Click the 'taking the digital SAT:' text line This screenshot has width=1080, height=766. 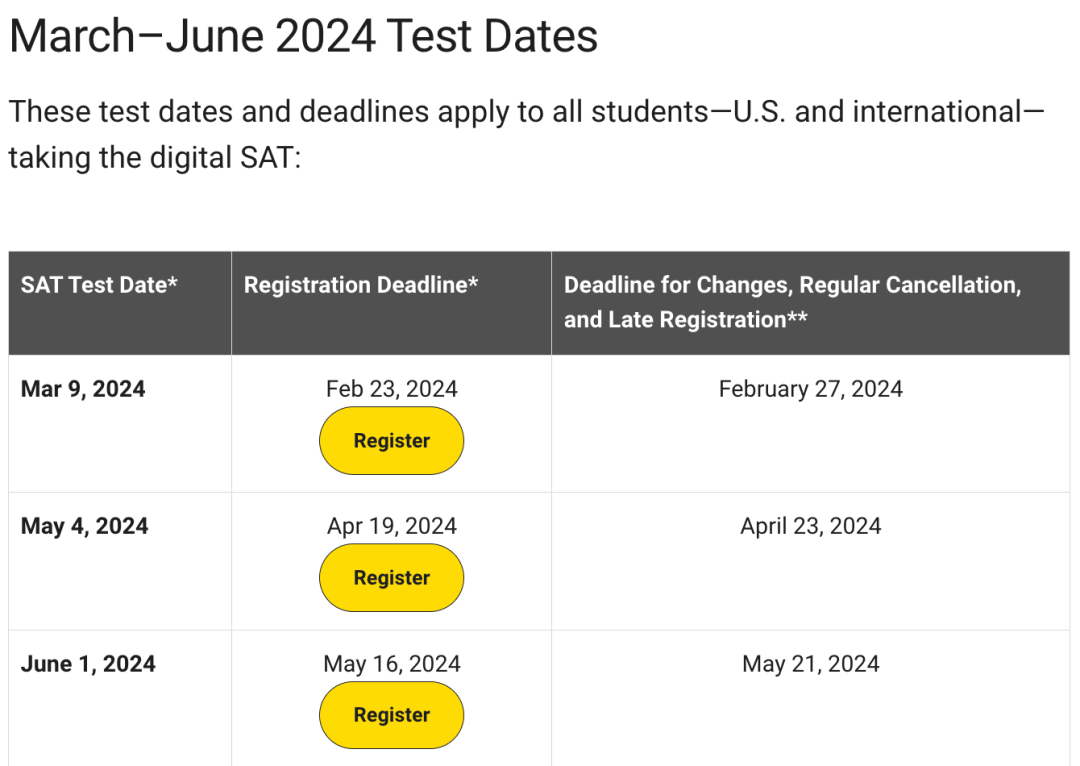[155, 158]
